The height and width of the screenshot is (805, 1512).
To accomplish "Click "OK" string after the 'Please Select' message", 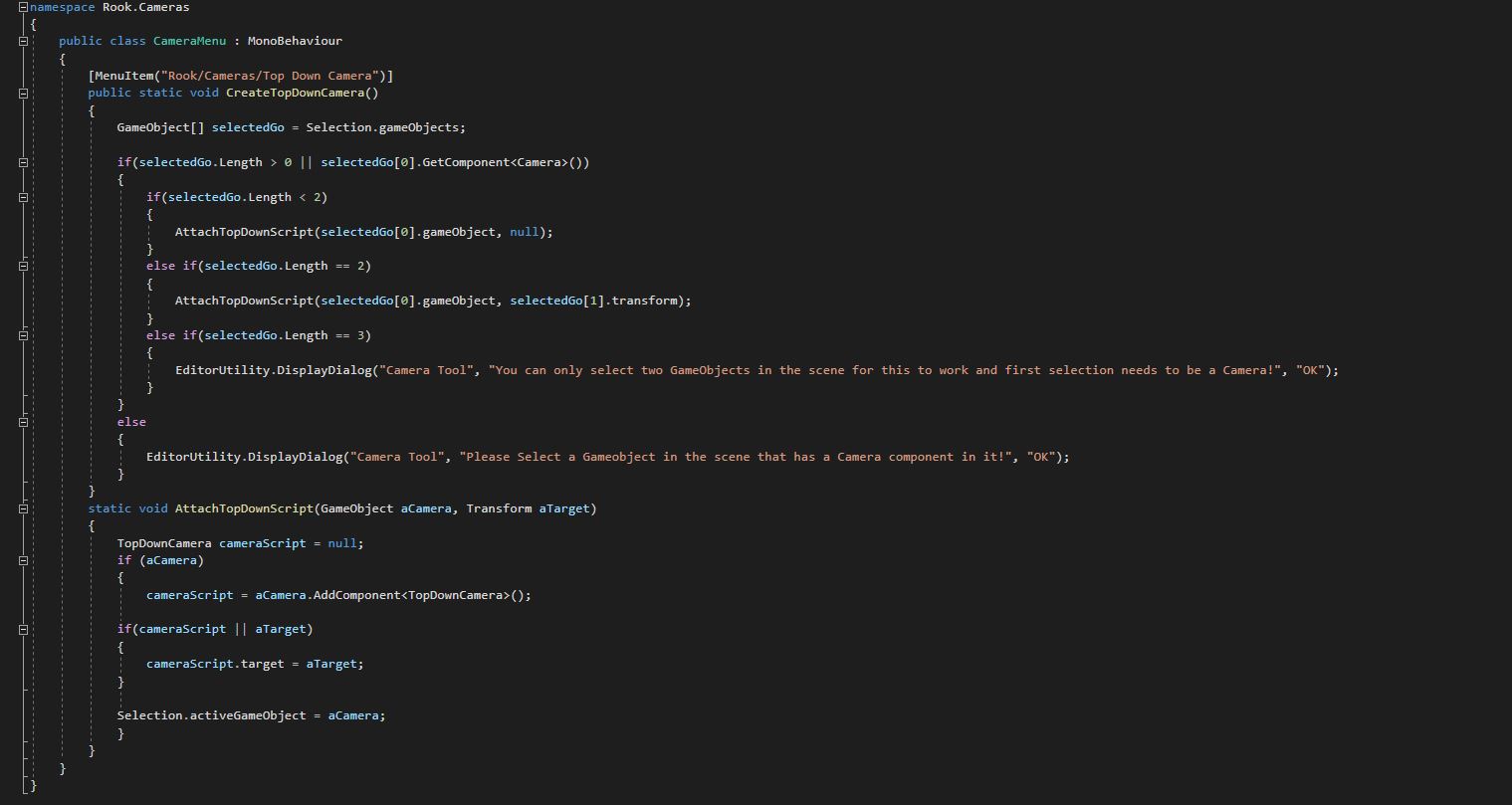I will click(x=1040, y=457).
